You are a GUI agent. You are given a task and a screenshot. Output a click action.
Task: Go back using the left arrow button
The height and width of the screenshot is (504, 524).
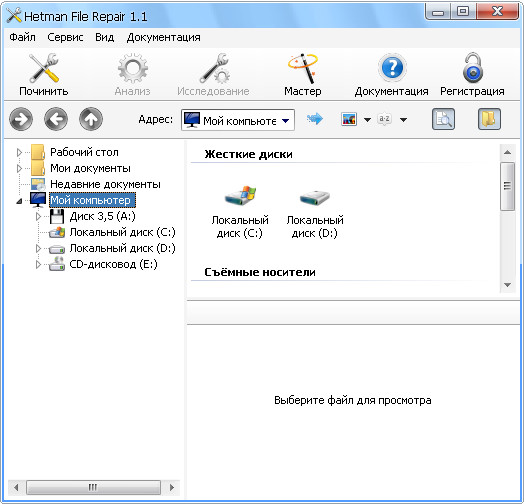click(56, 119)
